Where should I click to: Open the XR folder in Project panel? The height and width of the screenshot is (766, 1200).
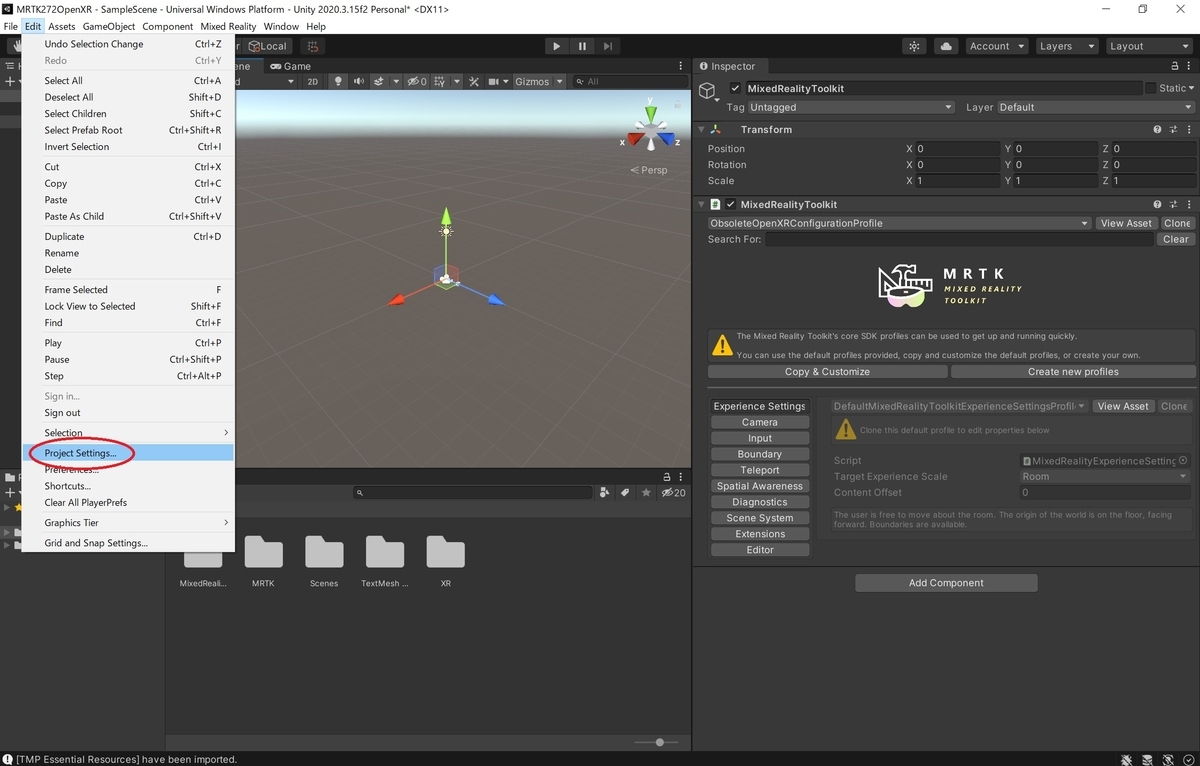click(x=446, y=561)
